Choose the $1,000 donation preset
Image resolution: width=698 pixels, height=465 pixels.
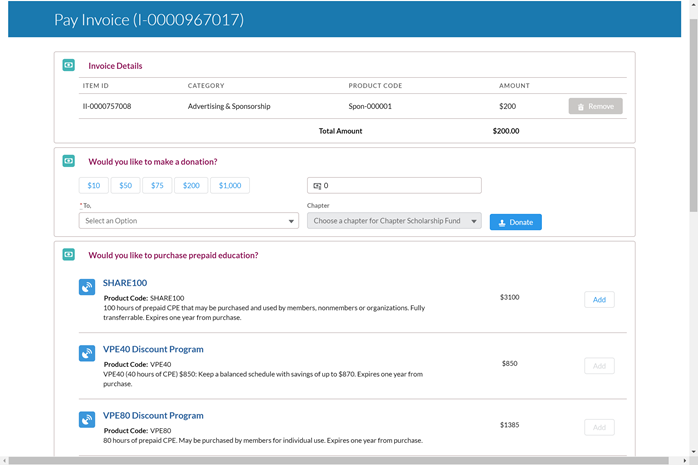(x=230, y=186)
